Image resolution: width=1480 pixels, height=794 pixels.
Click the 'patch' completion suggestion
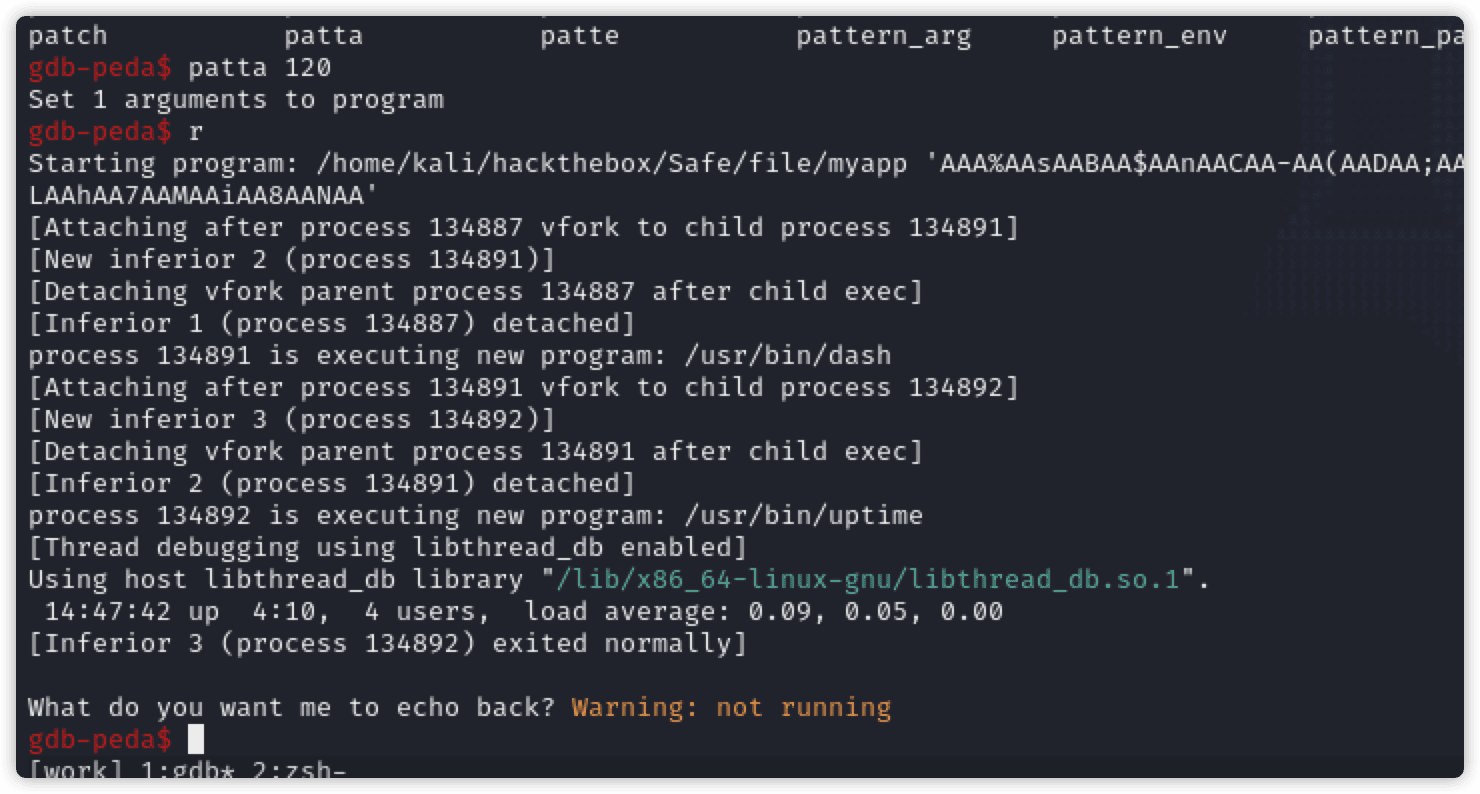pyautogui.click(x=67, y=37)
